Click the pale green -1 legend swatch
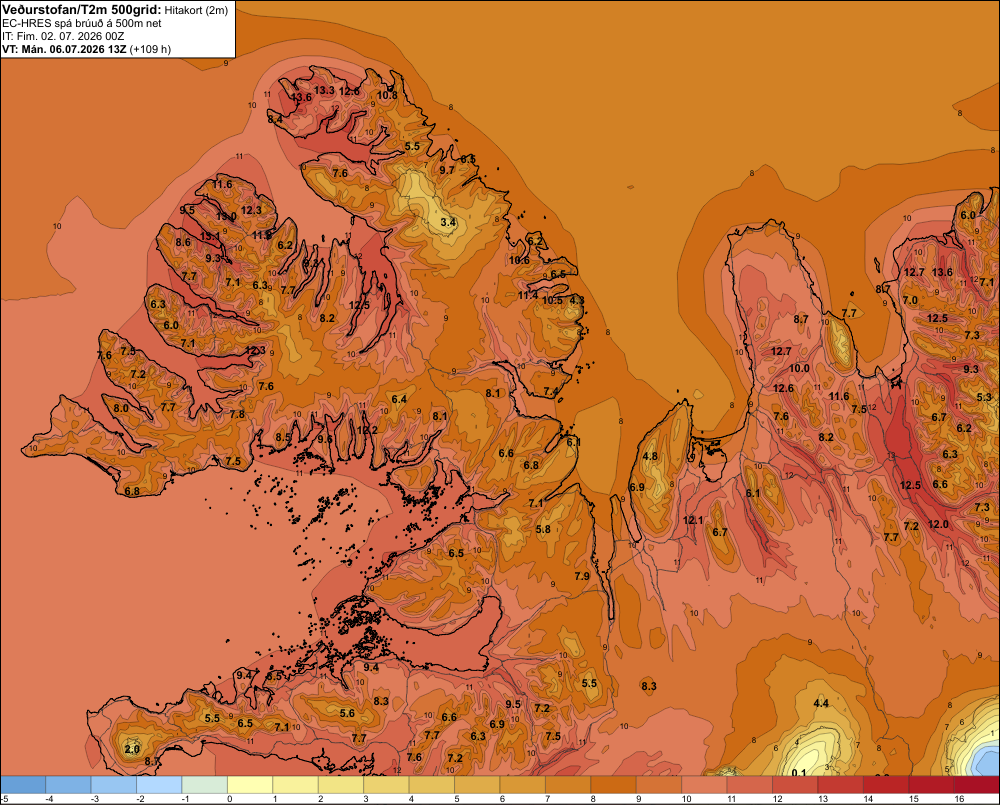The height and width of the screenshot is (805, 1000). tap(204, 784)
